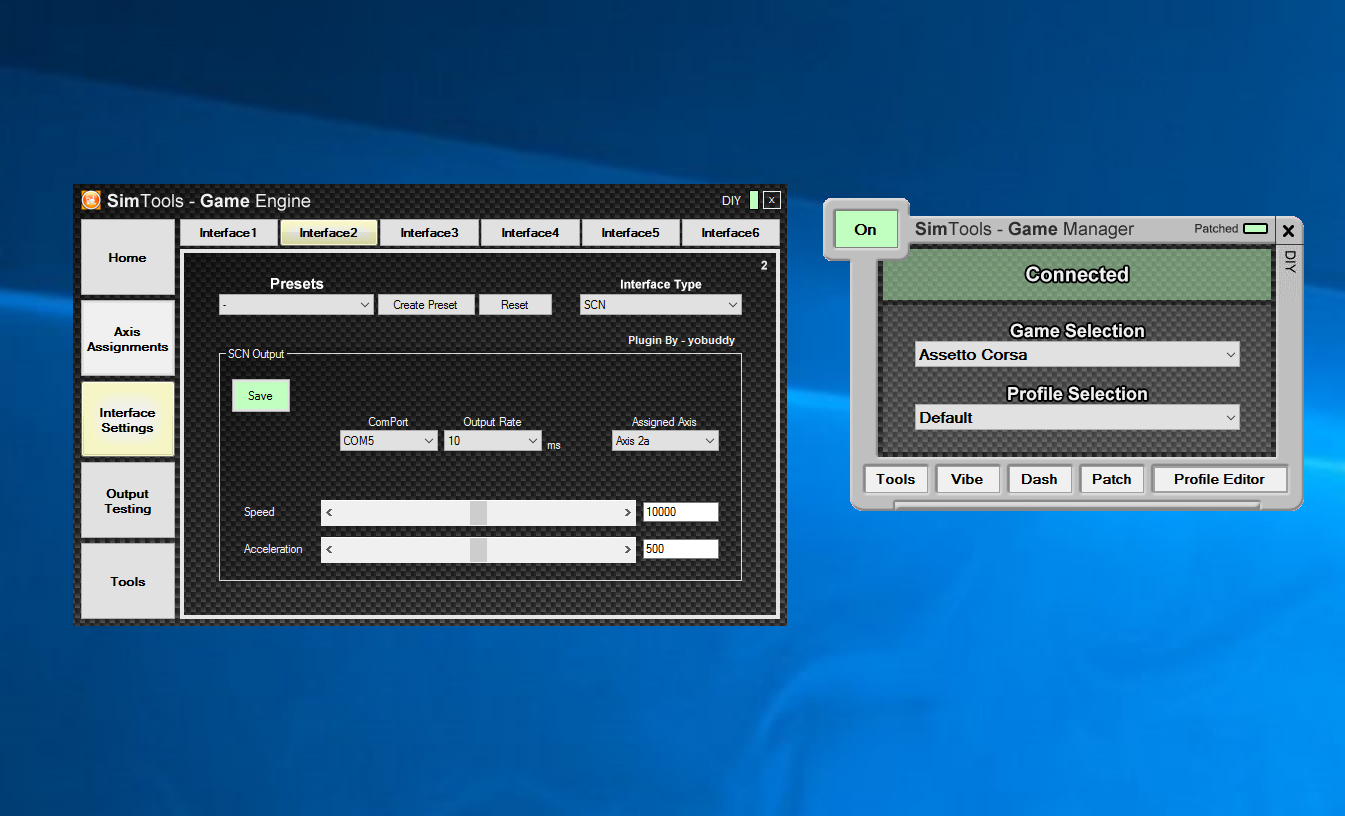
Task: Click the Create Preset button
Action: [425, 305]
